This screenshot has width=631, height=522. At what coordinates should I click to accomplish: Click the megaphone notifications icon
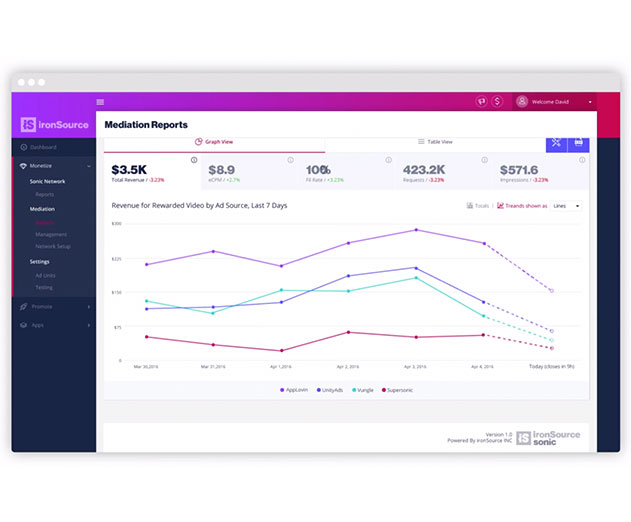click(481, 101)
